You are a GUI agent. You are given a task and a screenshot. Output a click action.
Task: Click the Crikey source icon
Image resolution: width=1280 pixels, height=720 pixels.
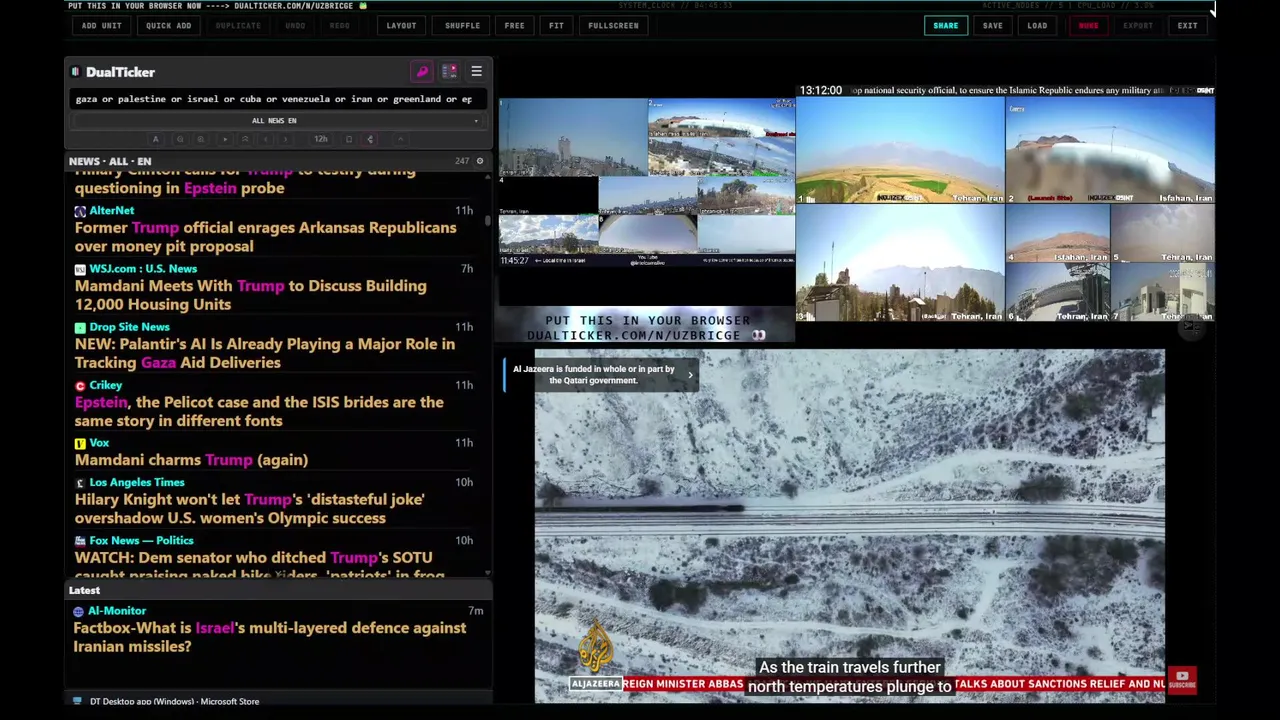point(80,385)
